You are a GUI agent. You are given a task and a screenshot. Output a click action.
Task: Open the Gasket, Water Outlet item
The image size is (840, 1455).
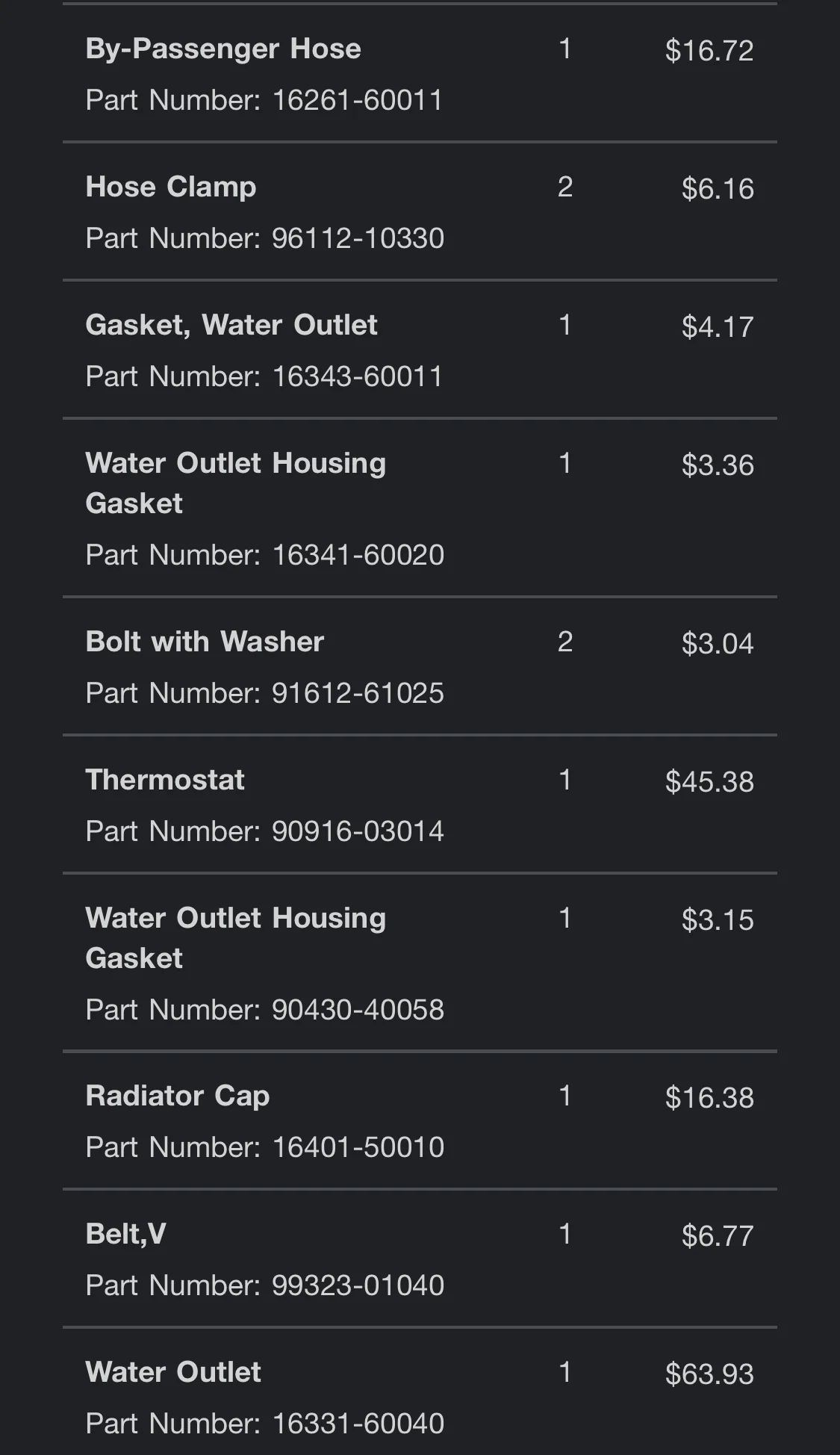point(231,325)
